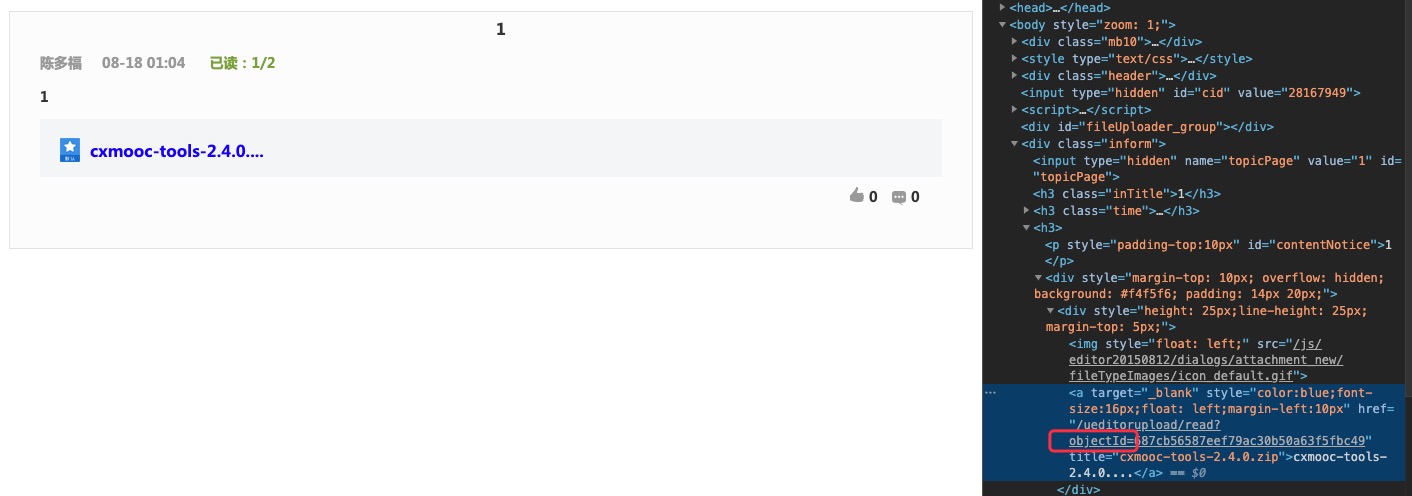This screenshot has height=496, width=1412.
Task: Click the author name 陈多福
Action: (60, 63)
